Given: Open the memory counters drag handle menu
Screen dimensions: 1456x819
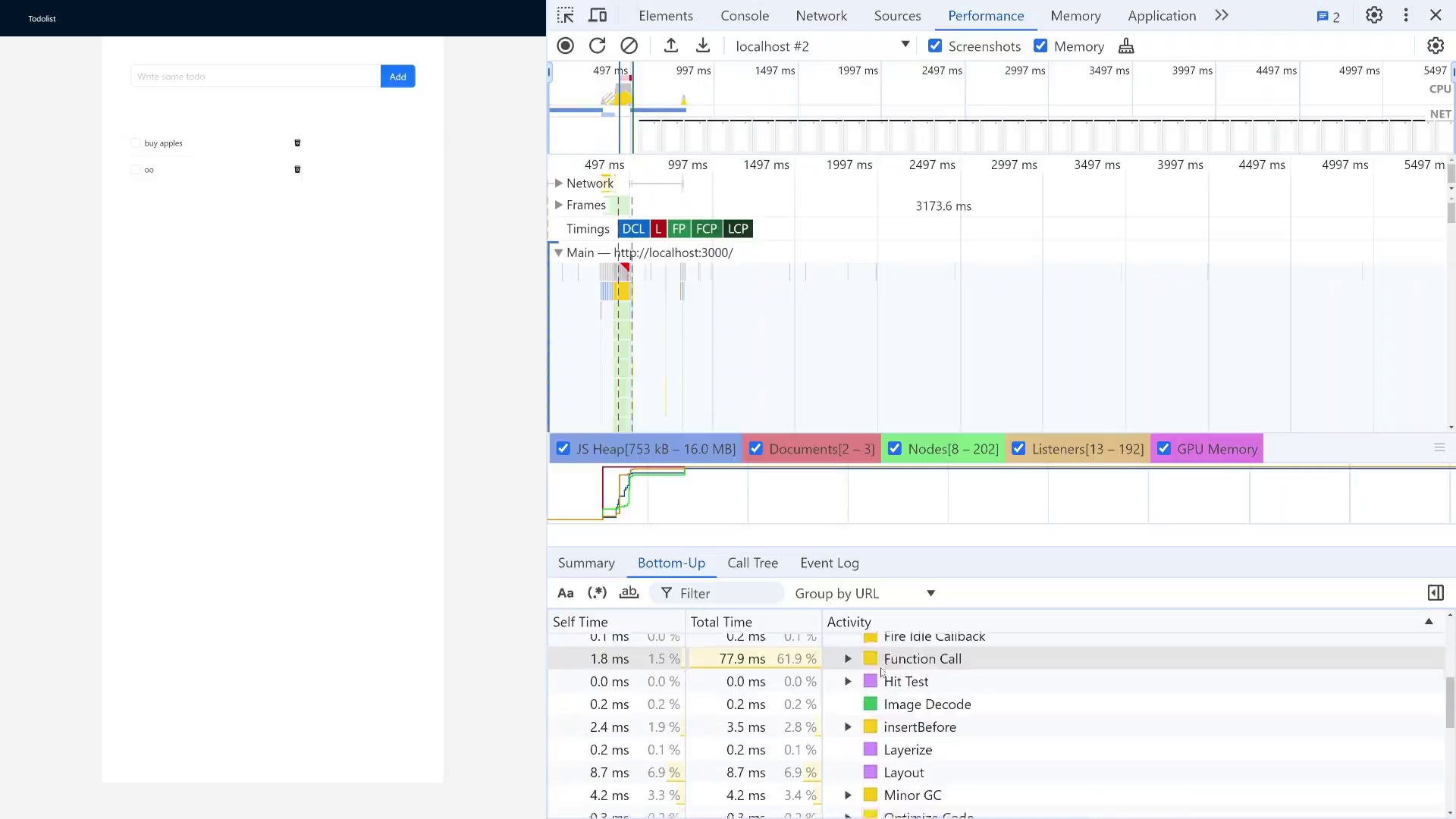Looking at the screenshot, I should 1439,448.
